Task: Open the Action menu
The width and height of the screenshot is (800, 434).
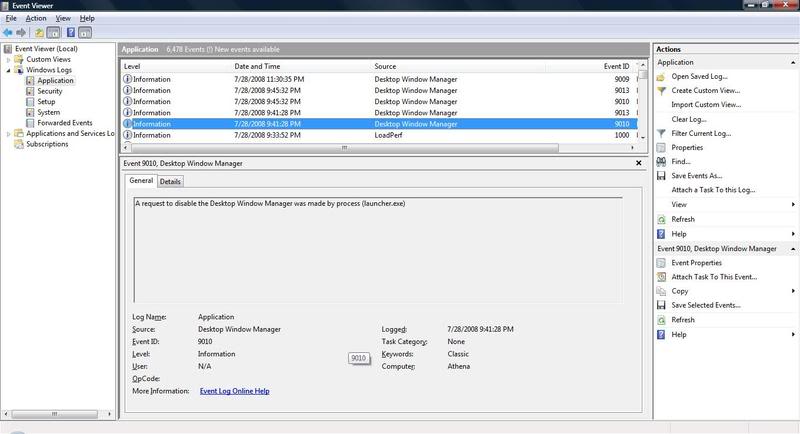Action: point(36,18)
